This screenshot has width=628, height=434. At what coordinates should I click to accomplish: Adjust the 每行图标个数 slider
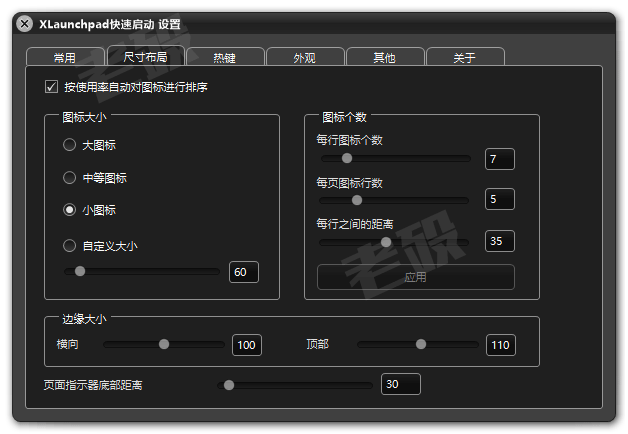pyautogui.click(x=396, y=159)
